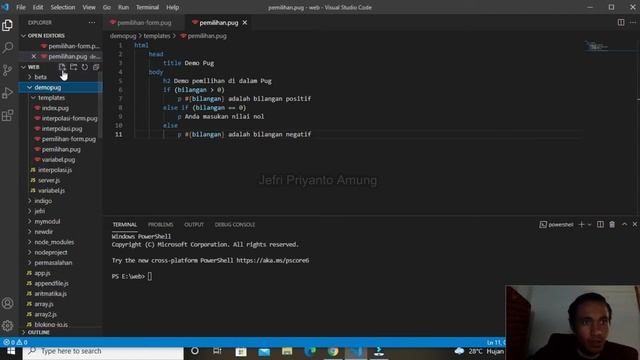
Task: Switch to the Debug Console tab
Action: pos(235,225)
